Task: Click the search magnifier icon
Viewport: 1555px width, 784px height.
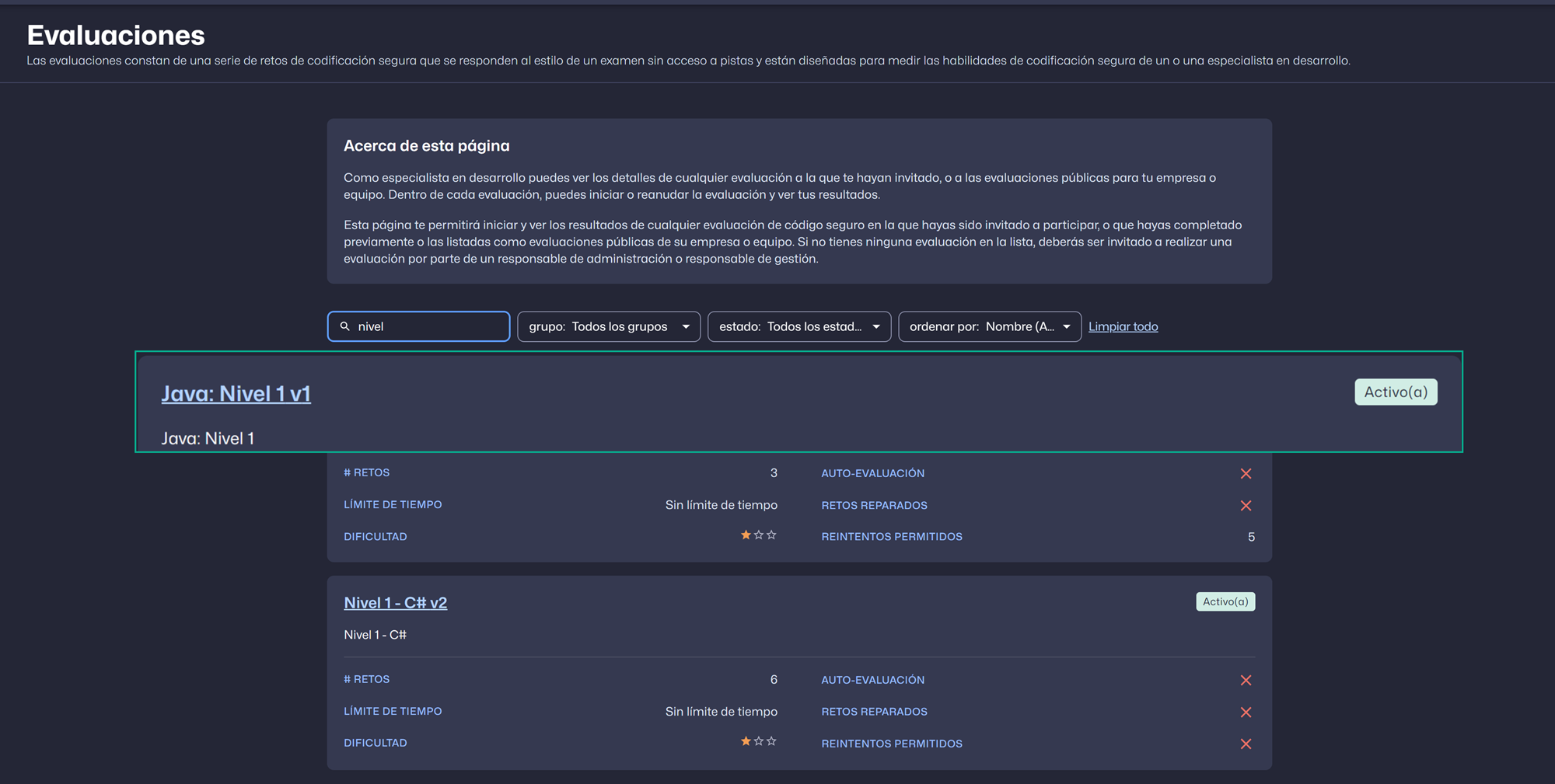Action: point(344,326)
